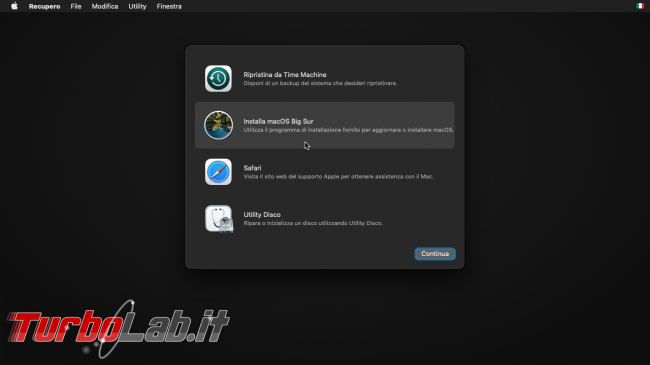Screen dimensions: 650x365
Task: Click the Time Machine clock icon
Action: 218,78
